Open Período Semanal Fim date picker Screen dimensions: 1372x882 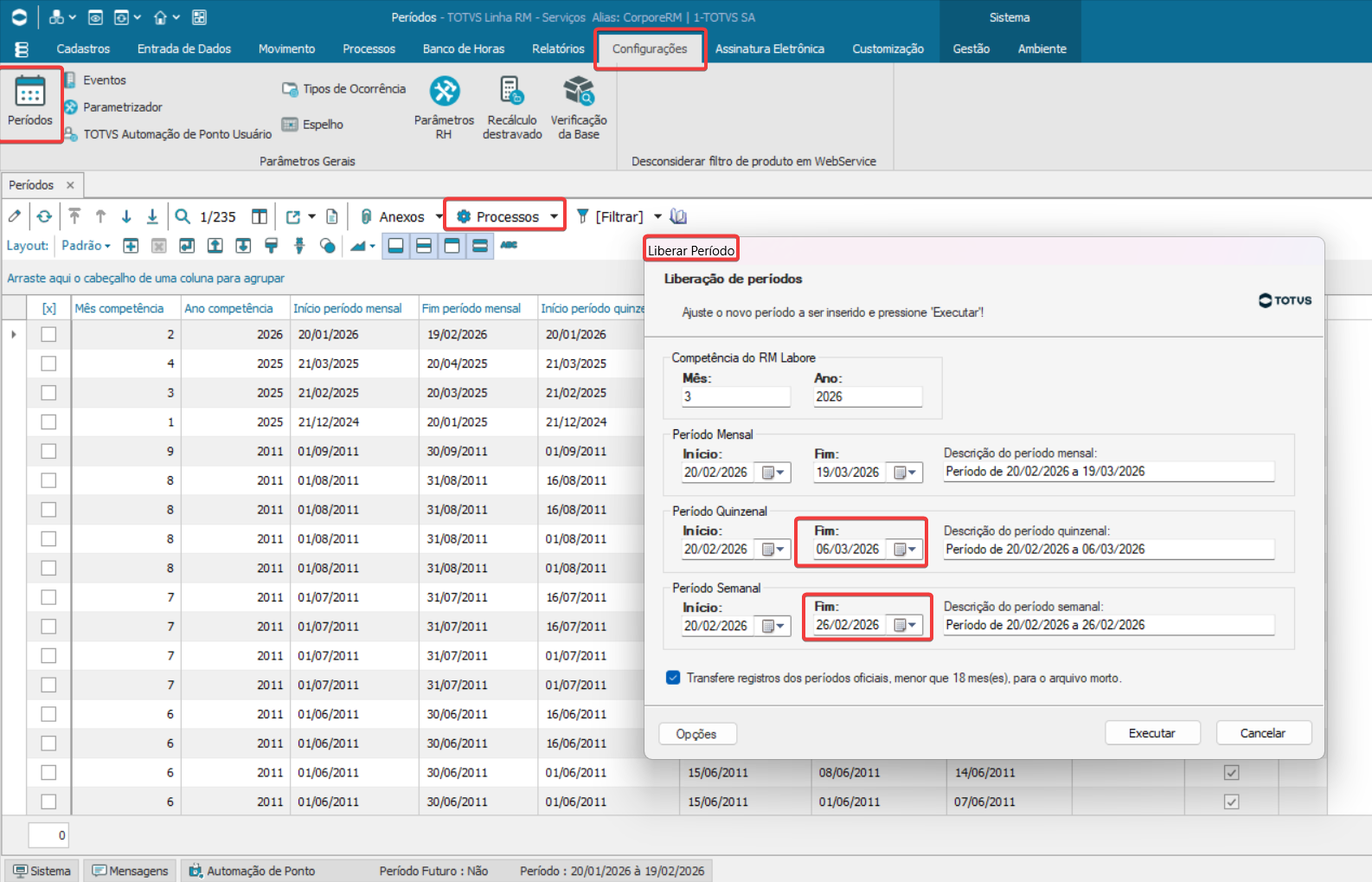(905, 625)
